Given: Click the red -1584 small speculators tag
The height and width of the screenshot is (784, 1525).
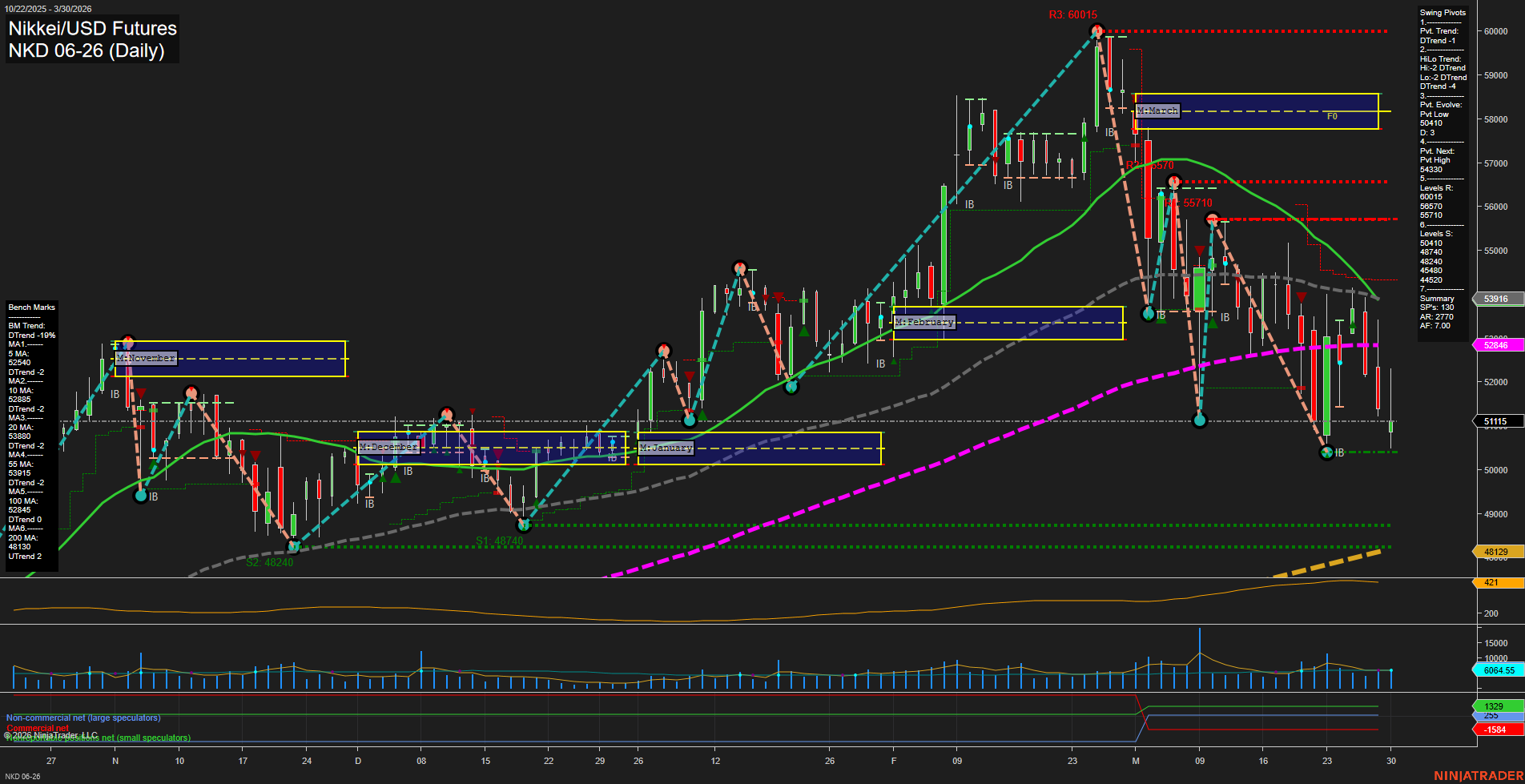Looking at the screenshot, I should (1493, 730).
